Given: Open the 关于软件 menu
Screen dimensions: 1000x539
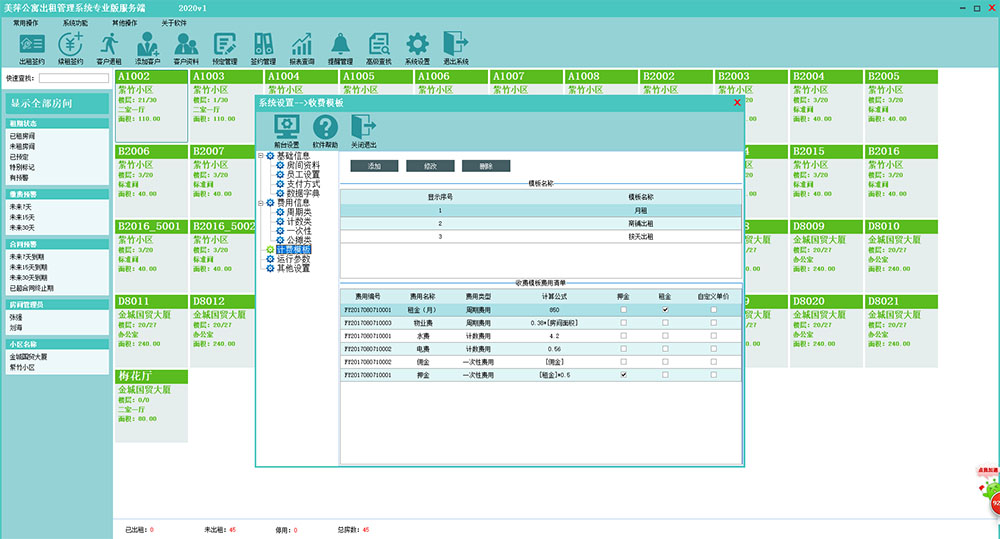Looking at the screenshot, I should click(x=174, y=21).
